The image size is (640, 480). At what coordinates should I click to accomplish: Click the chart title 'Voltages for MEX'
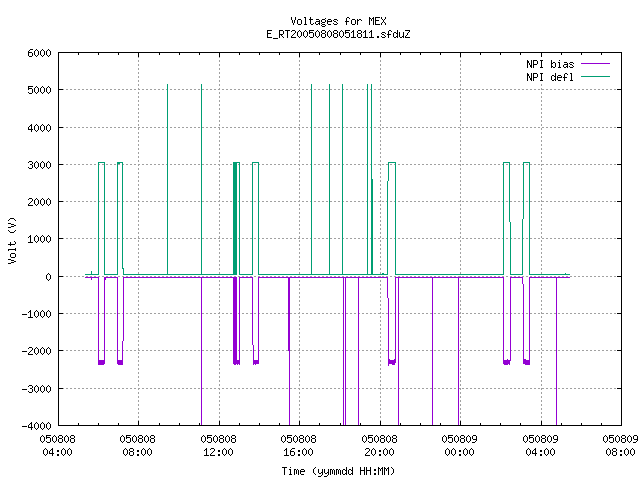(338, 21)
